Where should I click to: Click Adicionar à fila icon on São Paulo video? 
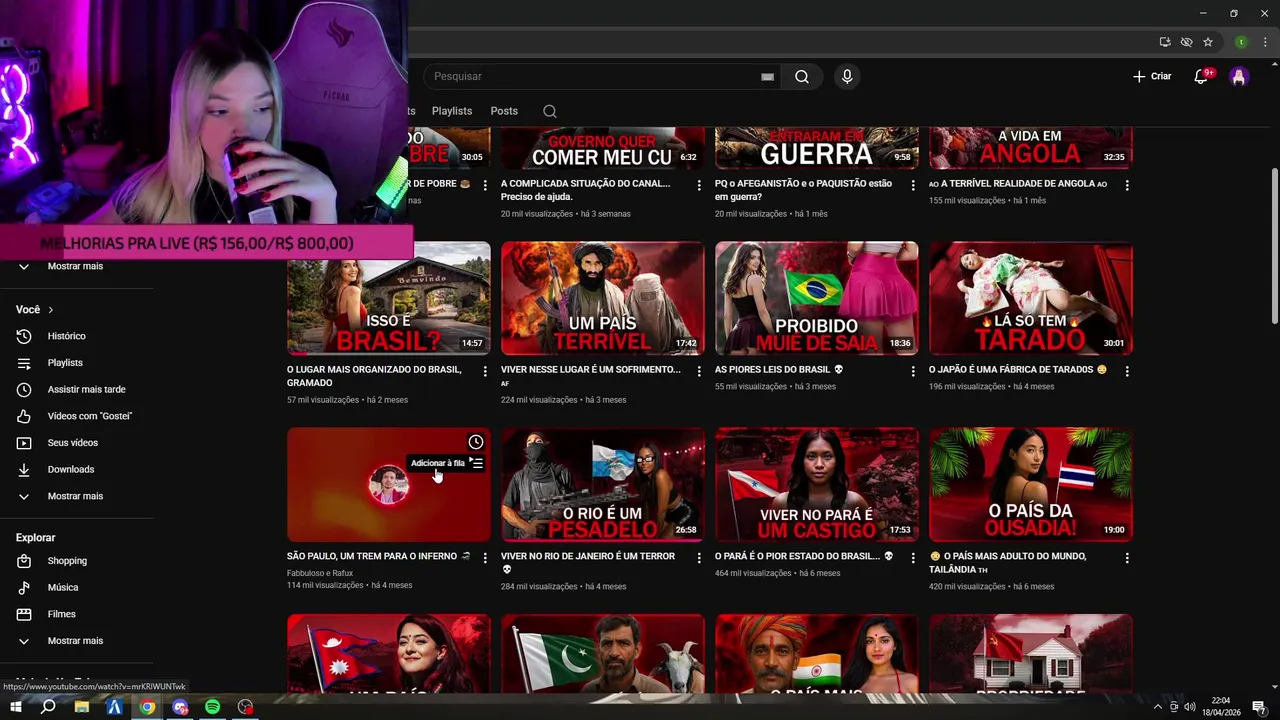click(x=476, y=463)
